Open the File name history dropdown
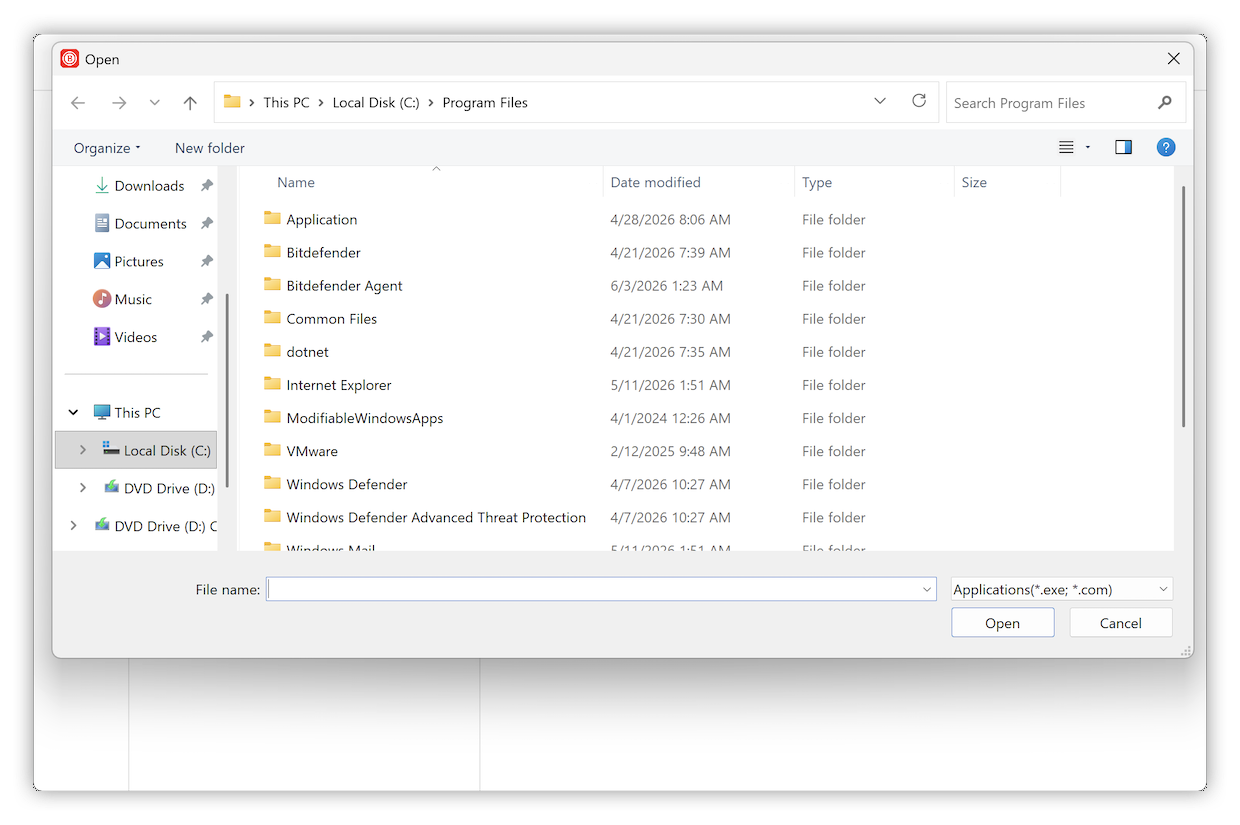The image size is (1240, 825). click(927, 590)
